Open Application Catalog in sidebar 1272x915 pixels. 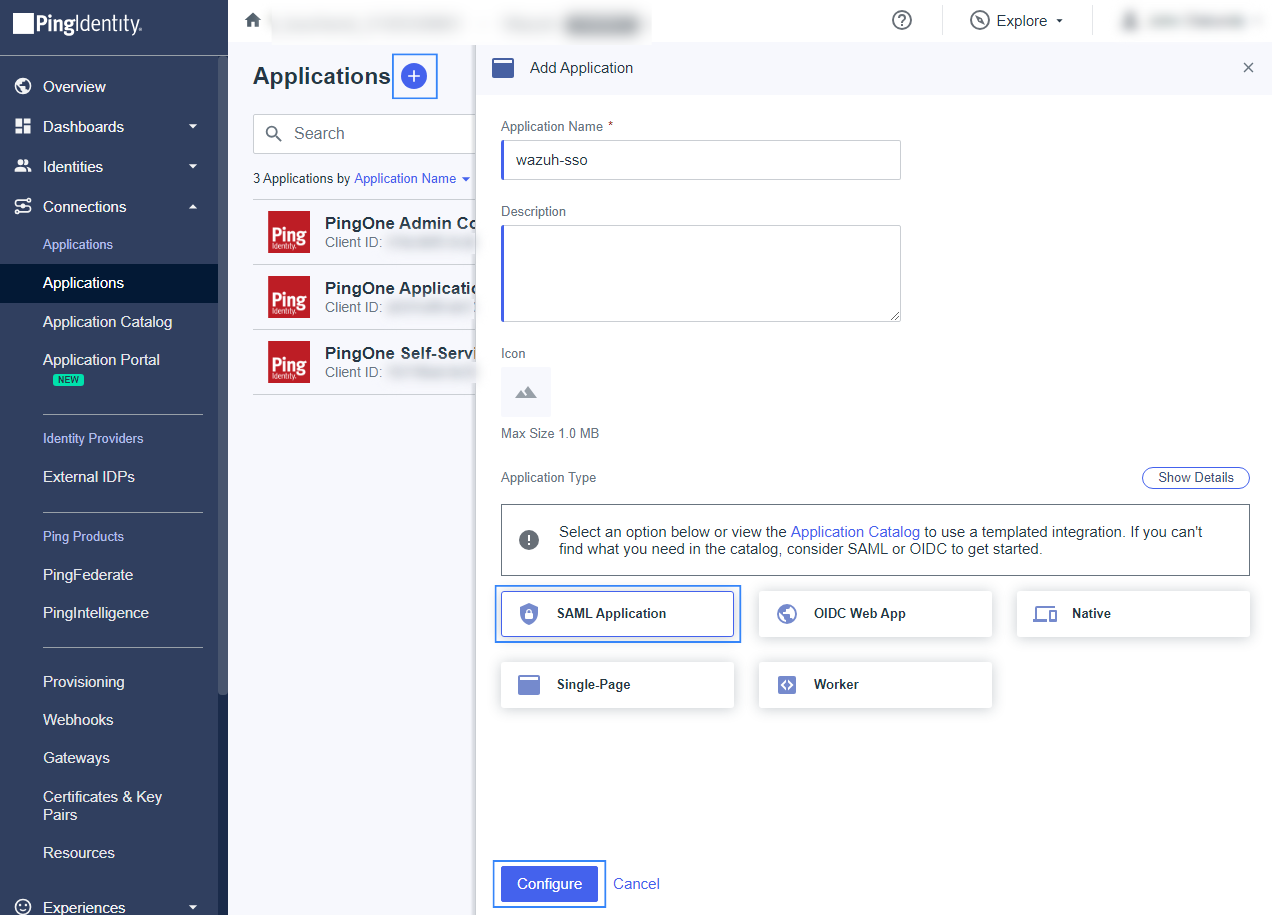(107, 322)
